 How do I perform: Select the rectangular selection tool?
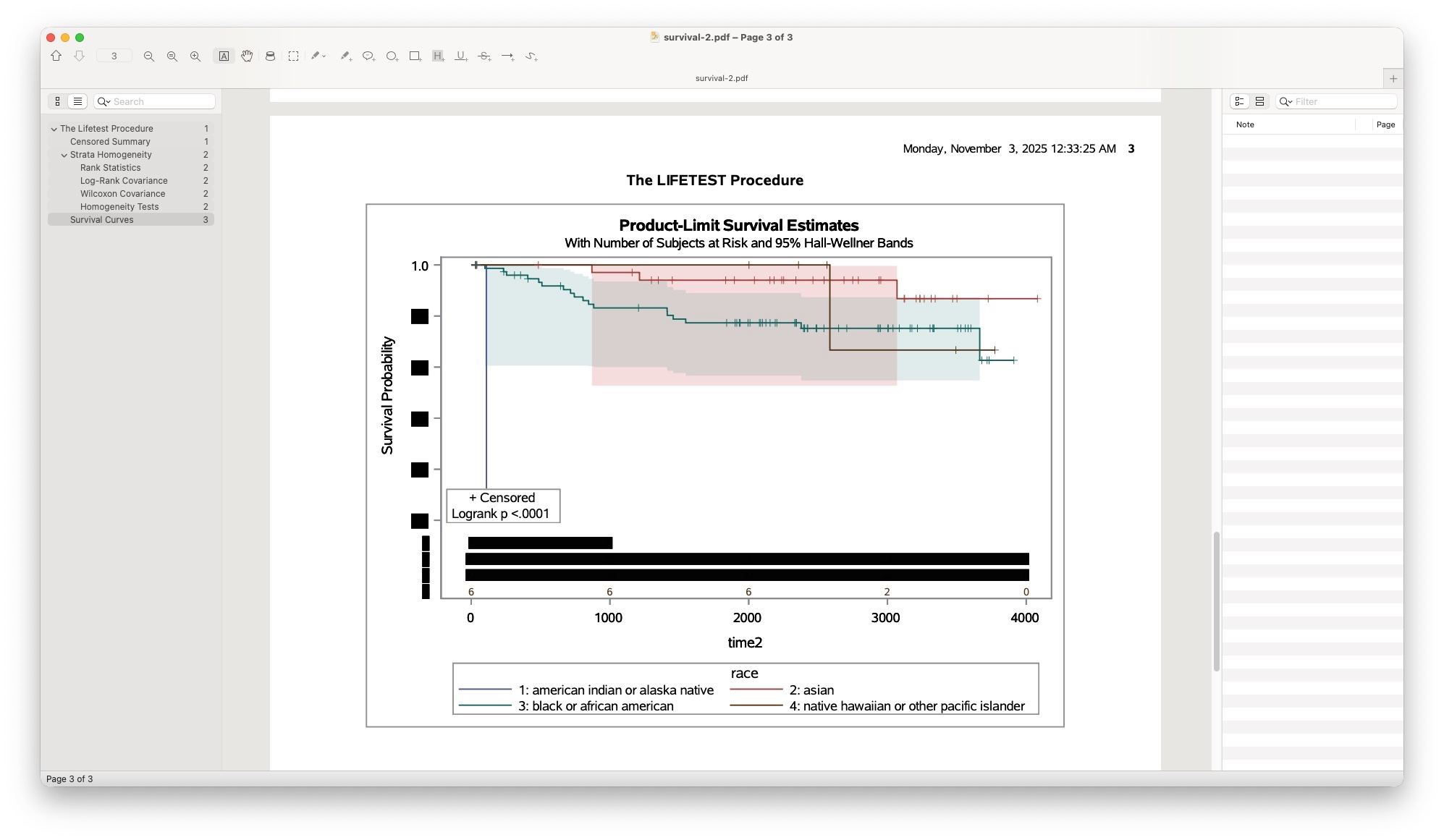point(293,56)
